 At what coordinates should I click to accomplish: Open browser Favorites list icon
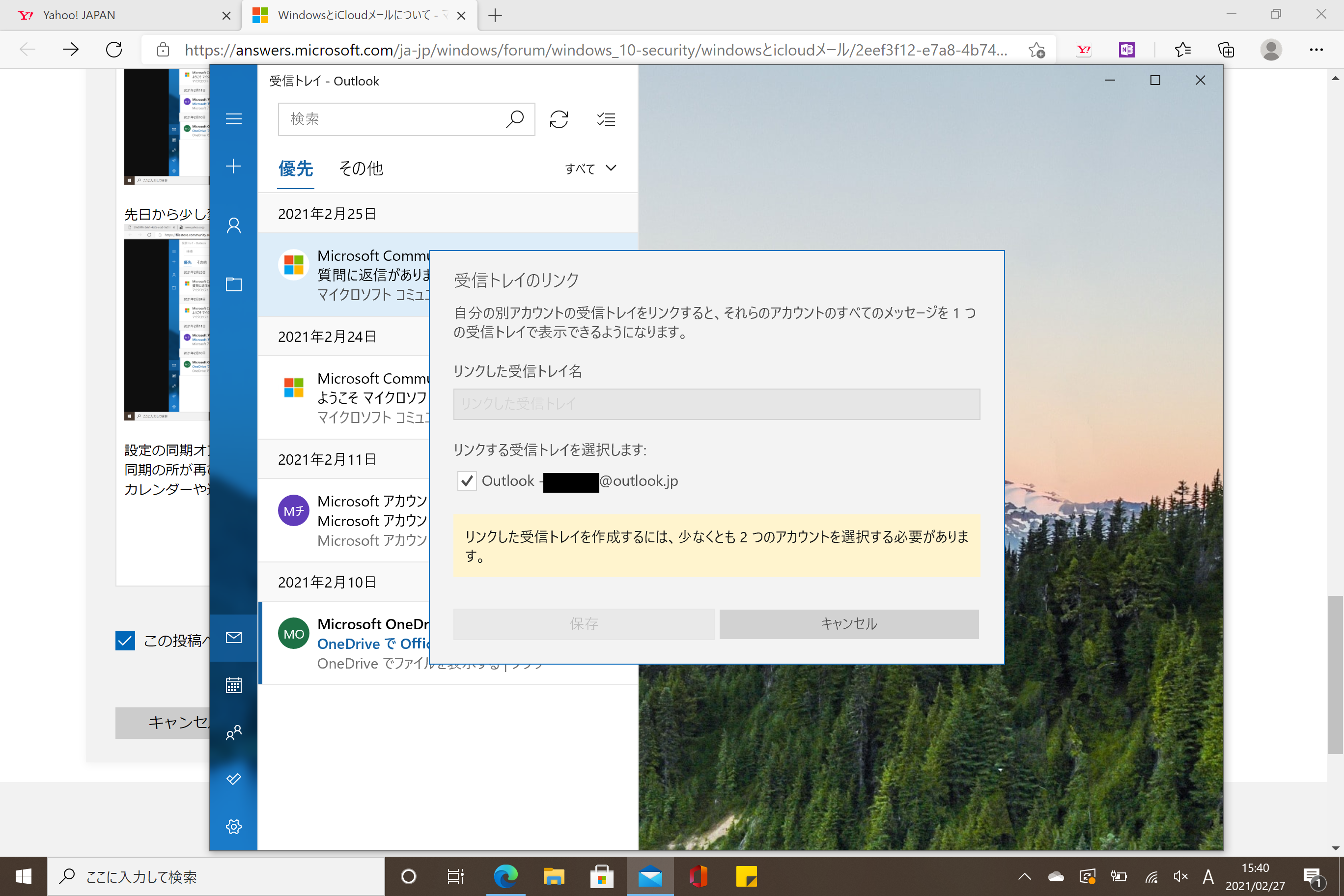[x=1182, y=50]
